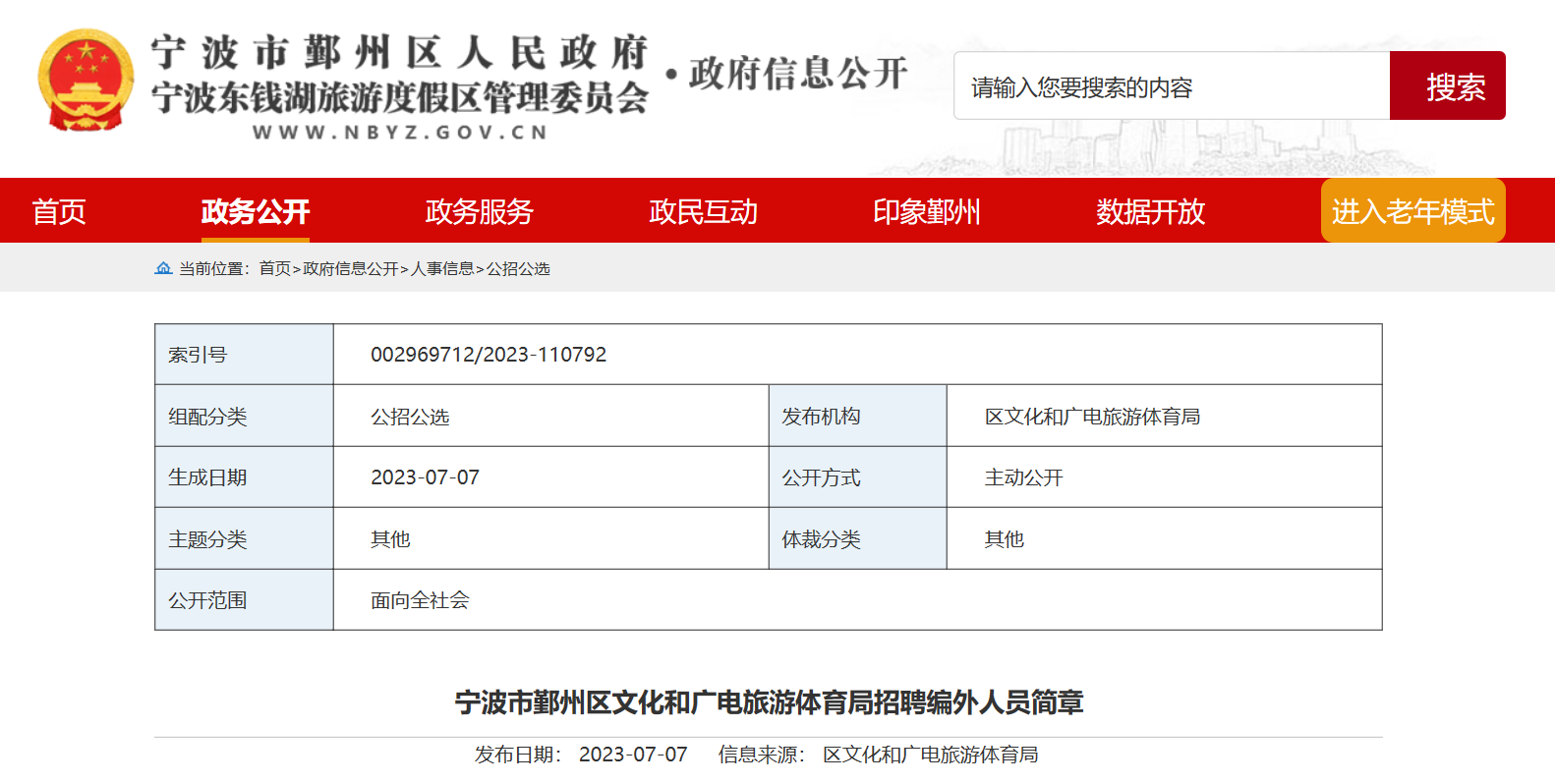Click the 主题分类 label cell
The height and width of the screenshot is (784, 1555).
point(245,539)
